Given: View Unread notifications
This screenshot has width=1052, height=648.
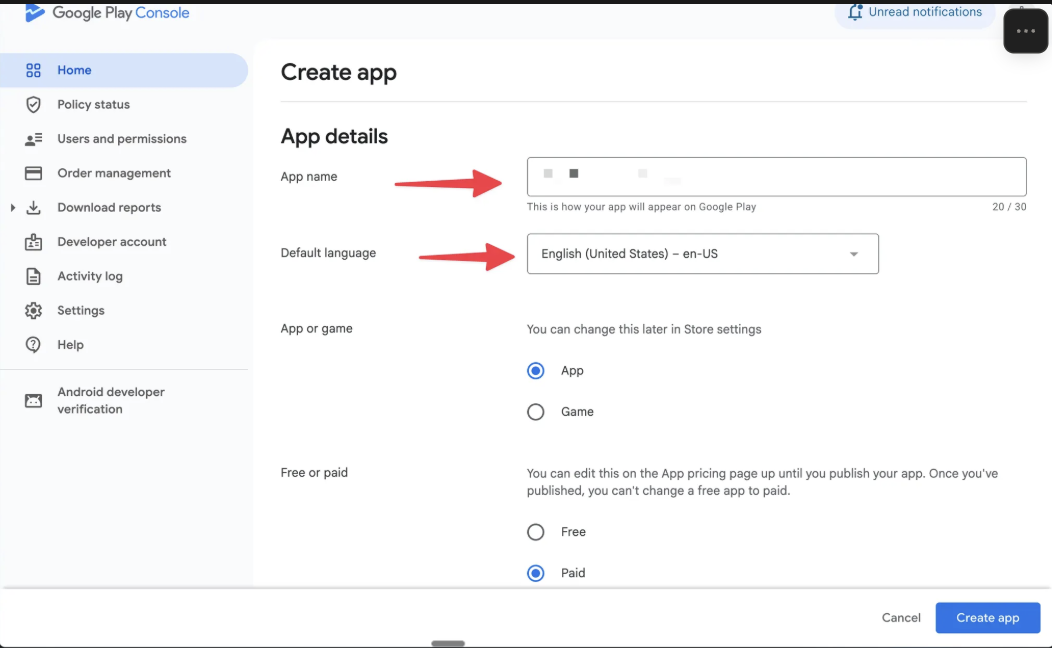Looking at the screenshot, I should click(x=915, y=12).
